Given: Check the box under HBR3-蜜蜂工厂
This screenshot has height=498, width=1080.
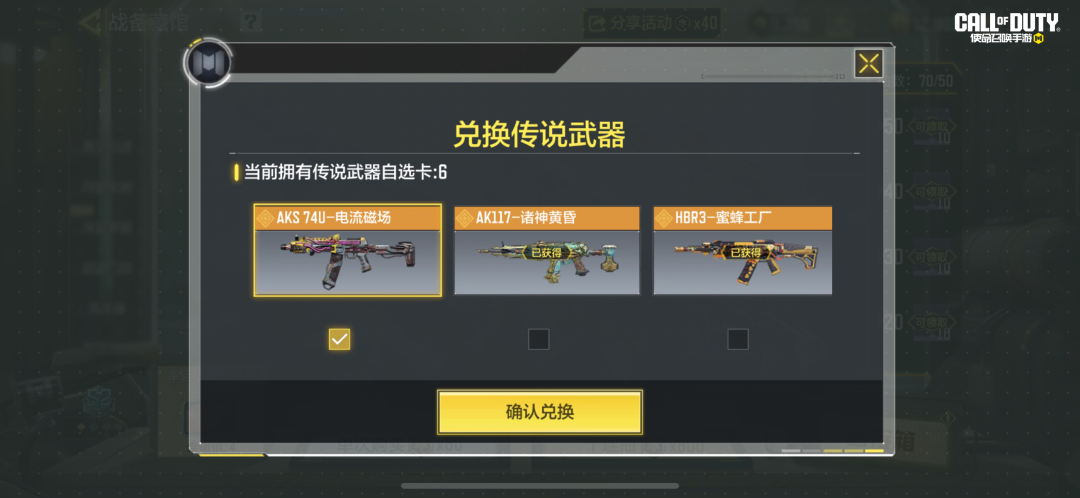Looking at the screenshot, I should 738,339.
